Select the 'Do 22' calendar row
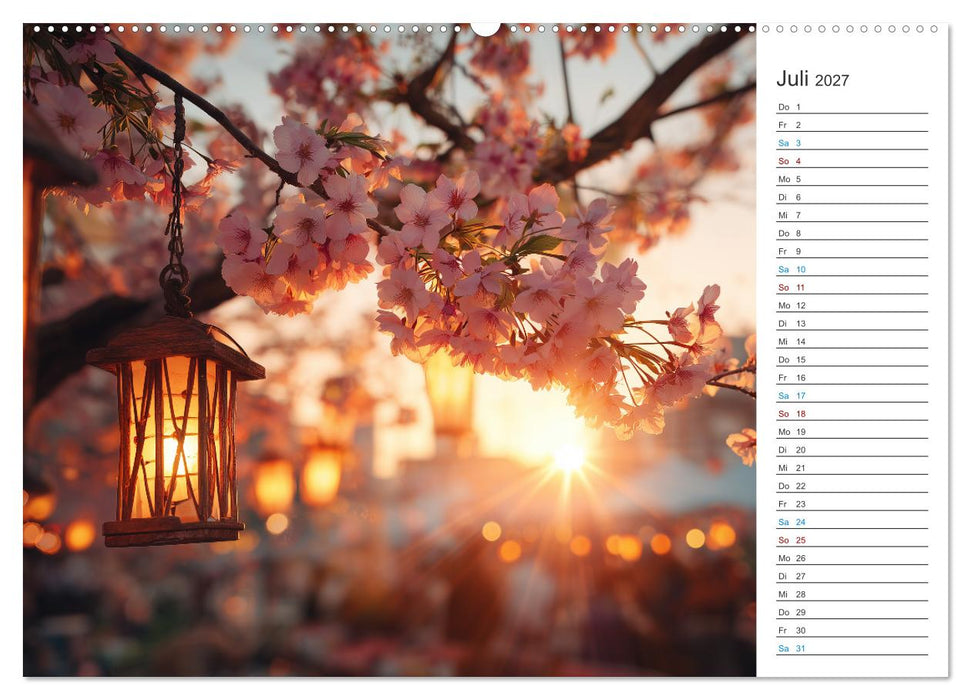 [852, 486]
